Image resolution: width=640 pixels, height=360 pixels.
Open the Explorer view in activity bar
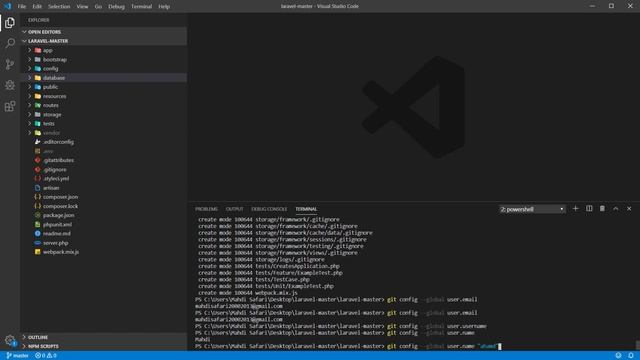10,23
